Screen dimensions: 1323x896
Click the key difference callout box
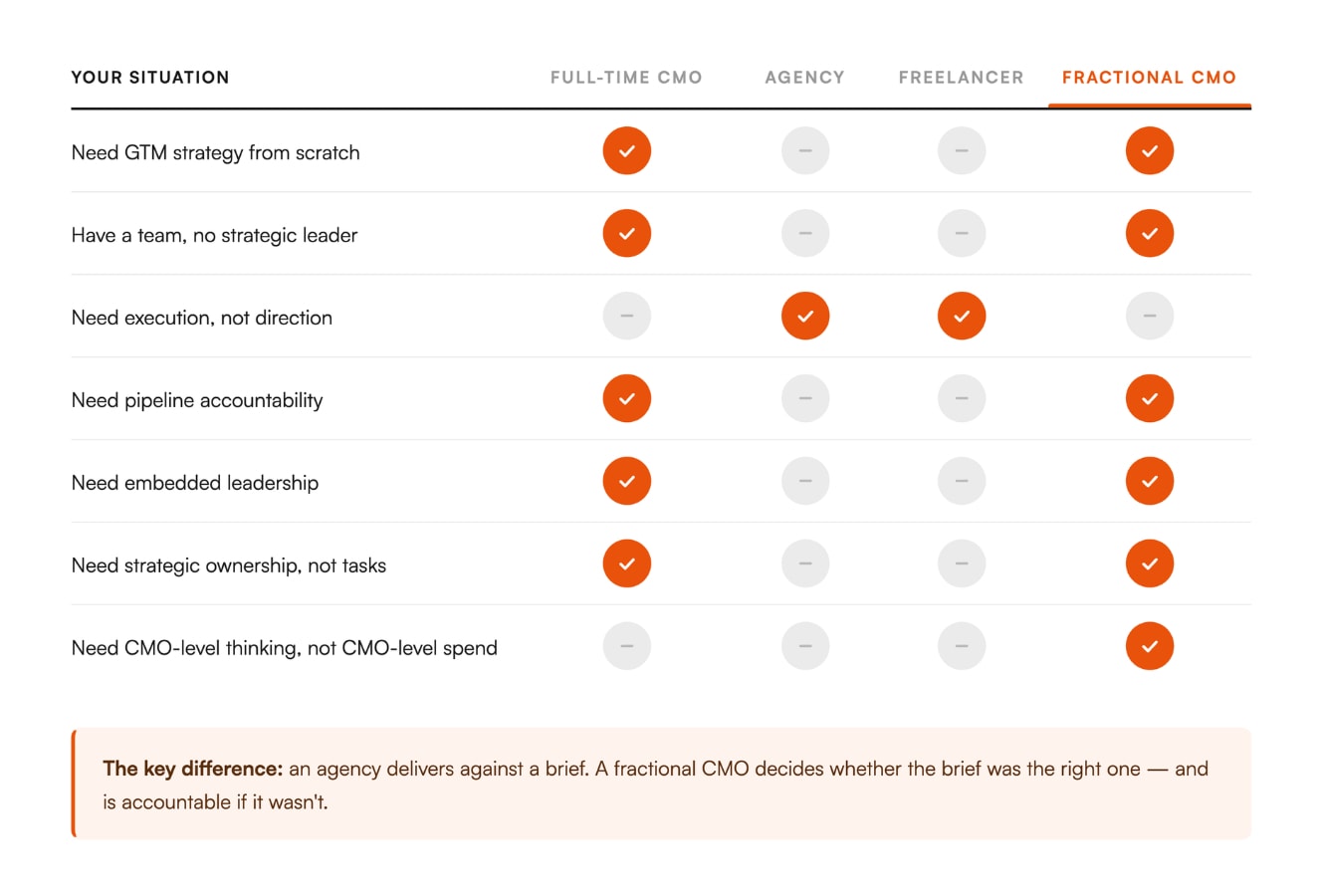661,784
